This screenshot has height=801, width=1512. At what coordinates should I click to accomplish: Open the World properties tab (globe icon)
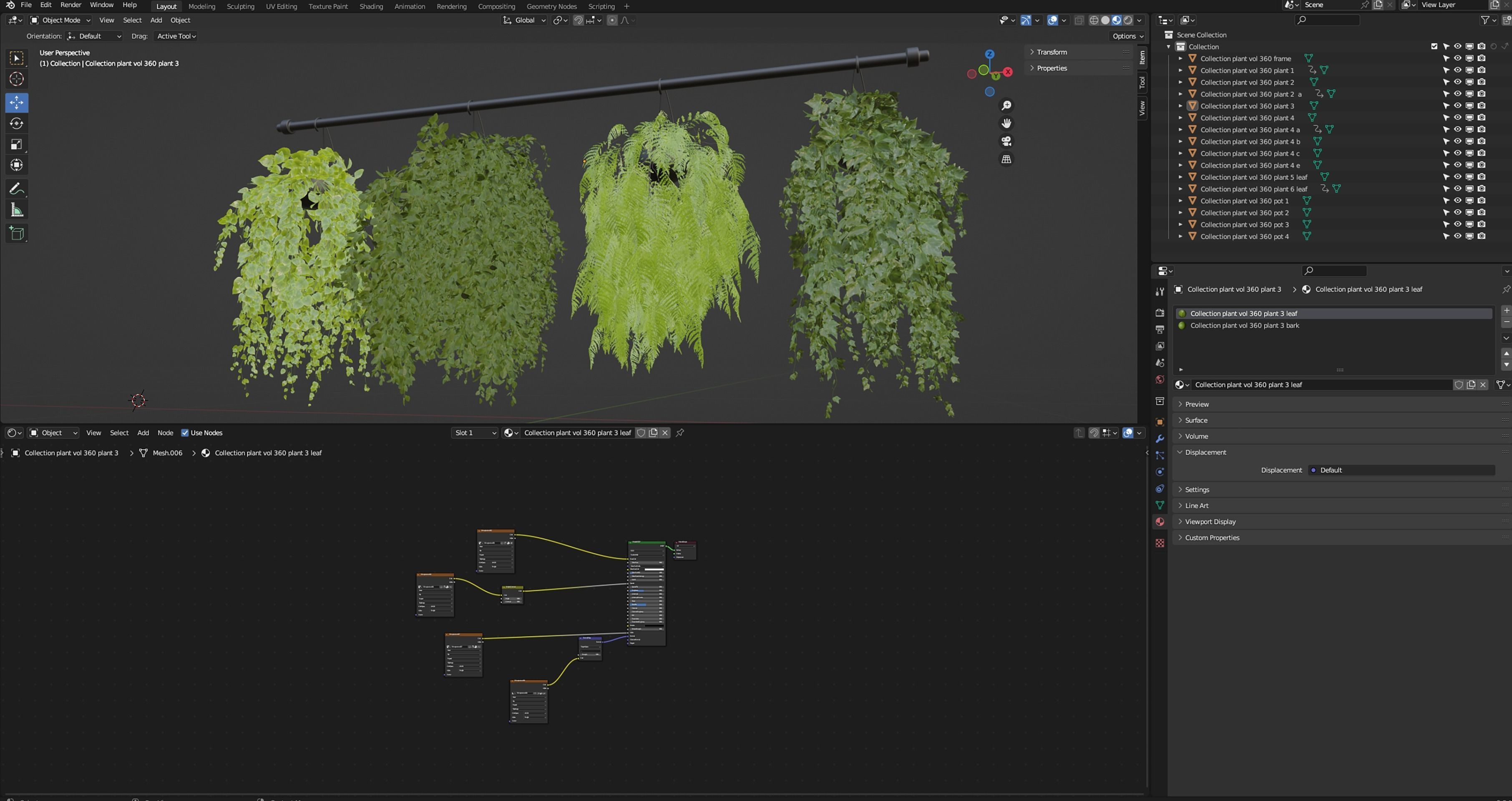click(1159, 379)
